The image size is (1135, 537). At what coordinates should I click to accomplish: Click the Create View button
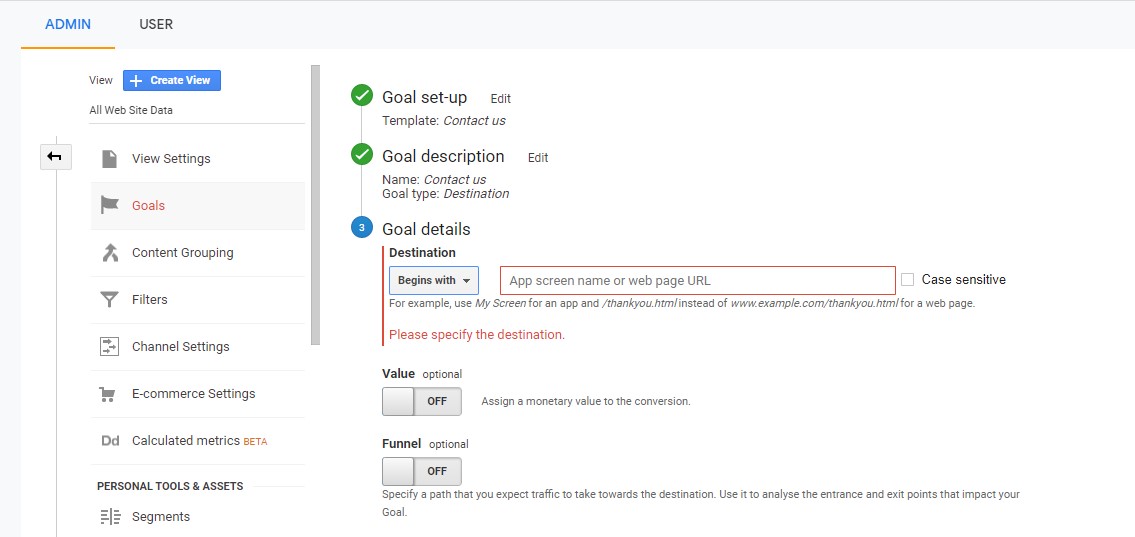click(172, 81)
